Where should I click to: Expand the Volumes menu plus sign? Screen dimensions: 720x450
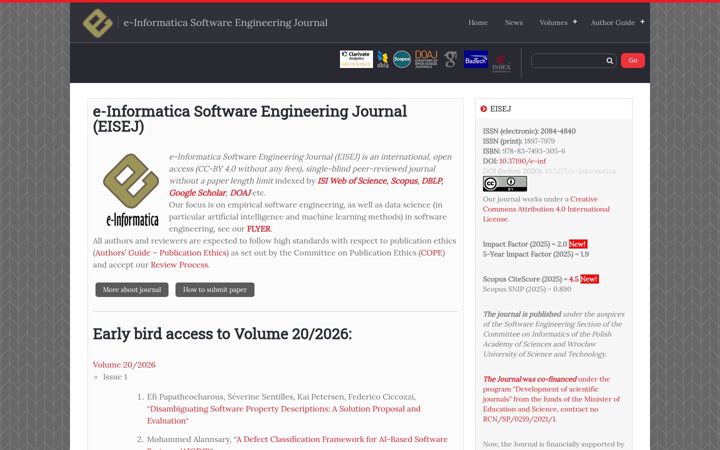(575, 22)
